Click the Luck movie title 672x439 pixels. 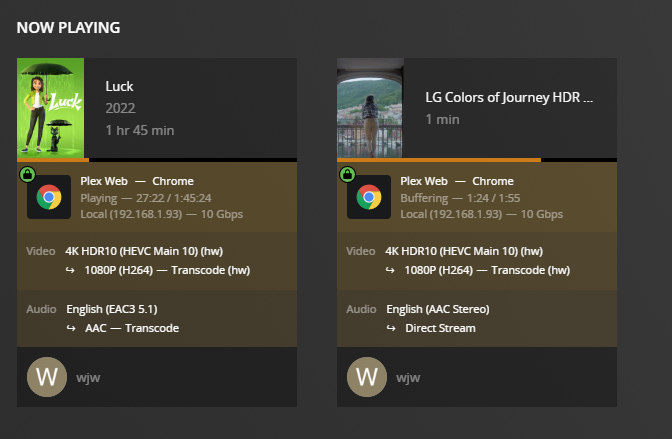click(x=120, y=86)
